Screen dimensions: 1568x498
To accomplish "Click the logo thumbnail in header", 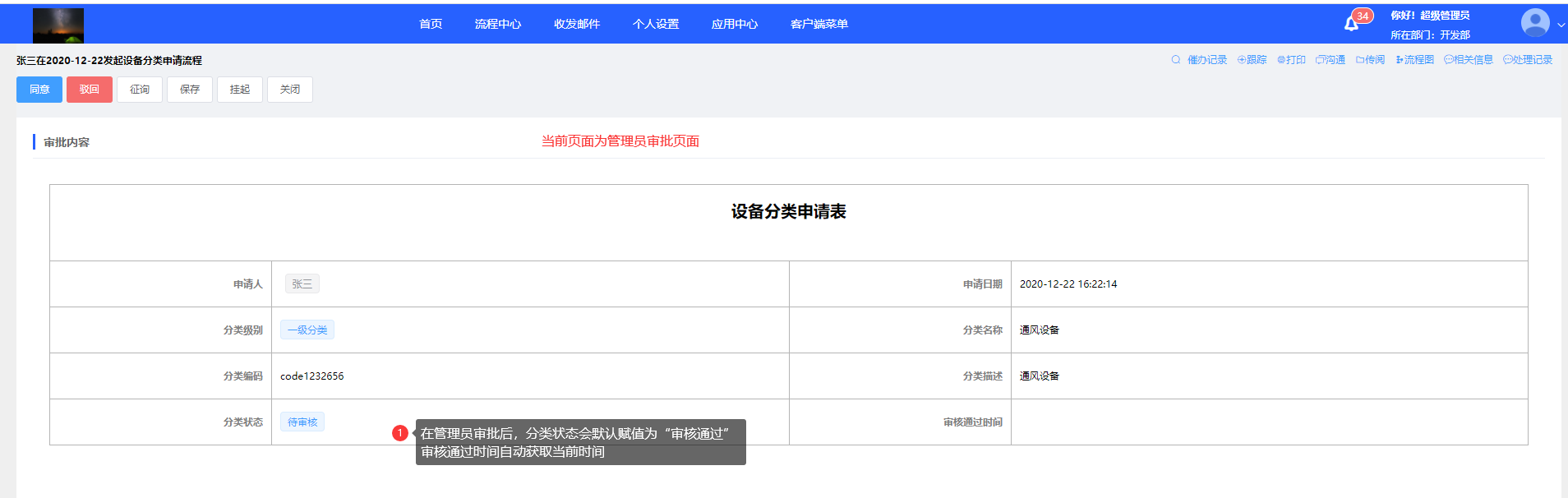I will pyautogui.click(x=58, y=25).
